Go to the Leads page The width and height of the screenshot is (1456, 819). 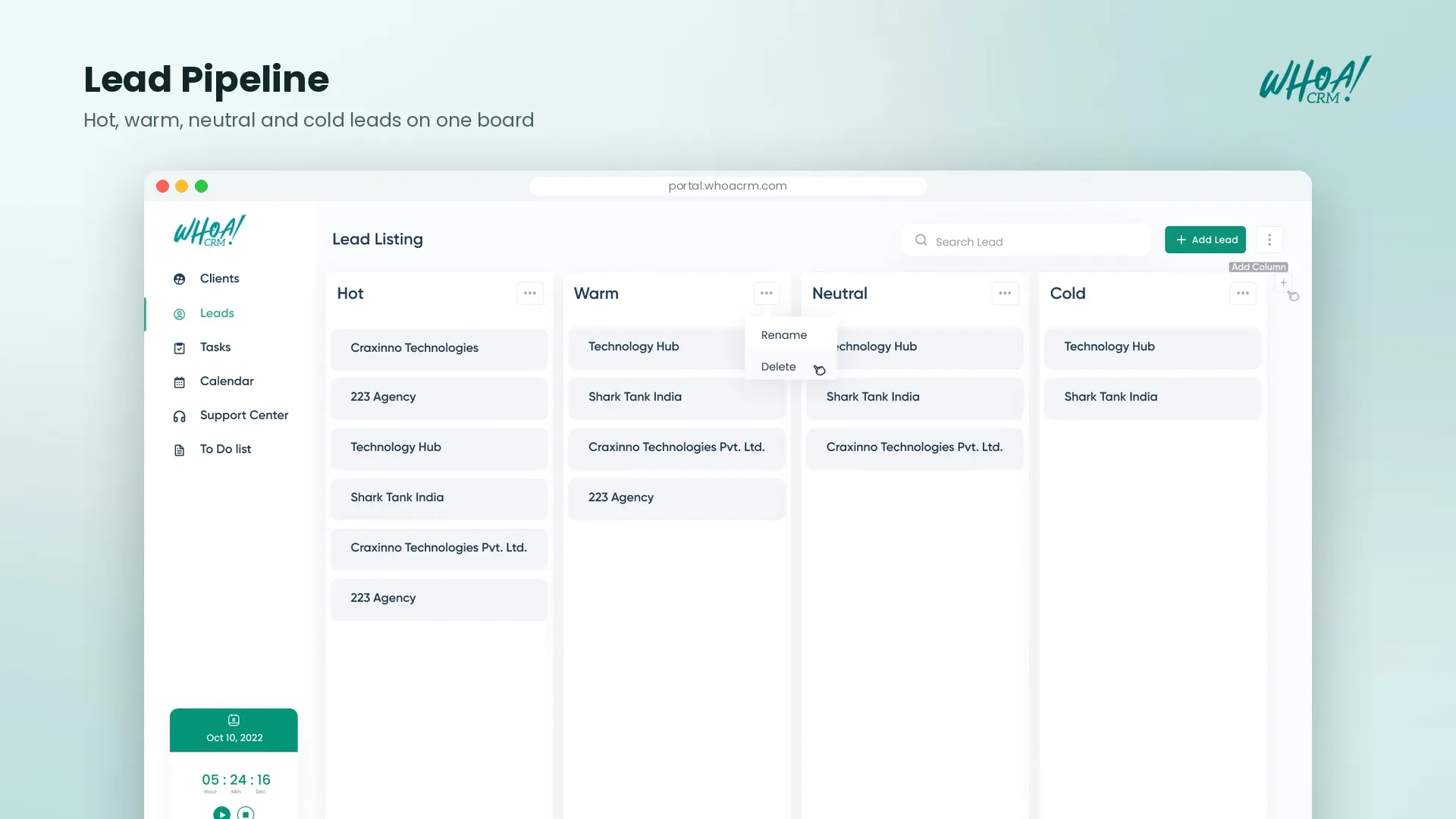click(217, 313)
